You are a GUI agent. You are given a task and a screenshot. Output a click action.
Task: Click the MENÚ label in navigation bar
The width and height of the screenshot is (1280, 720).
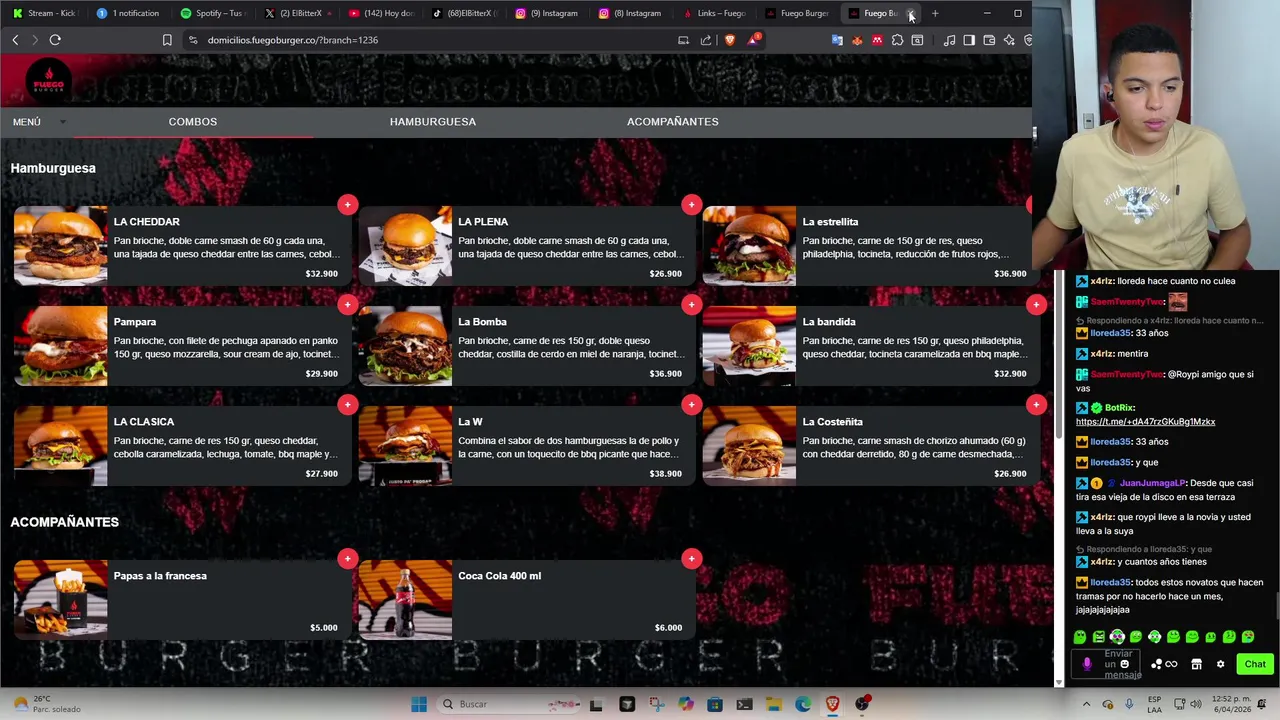[27, 122]
